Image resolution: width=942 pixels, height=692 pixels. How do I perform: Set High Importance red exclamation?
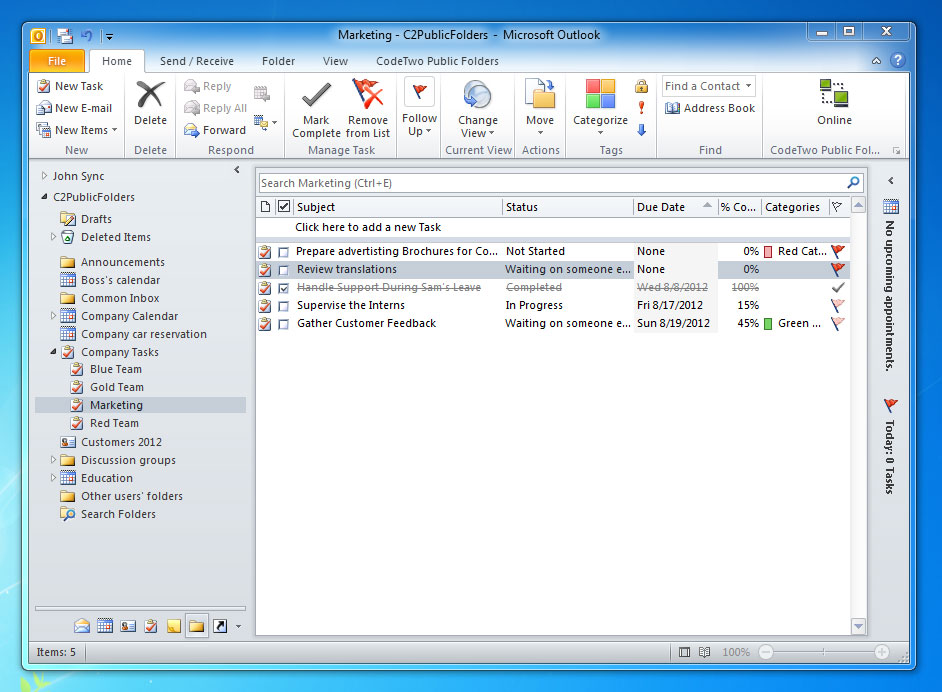tap(642, 108)
